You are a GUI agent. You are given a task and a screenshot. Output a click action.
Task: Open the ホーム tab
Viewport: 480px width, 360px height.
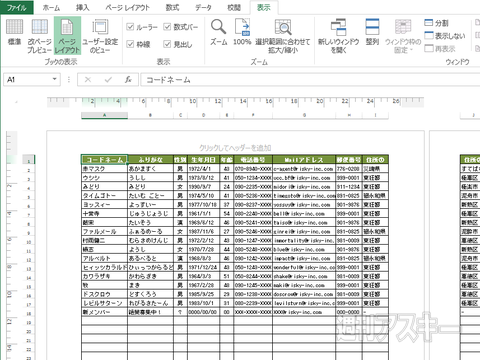pyautogui.click(x=51, y=7)
